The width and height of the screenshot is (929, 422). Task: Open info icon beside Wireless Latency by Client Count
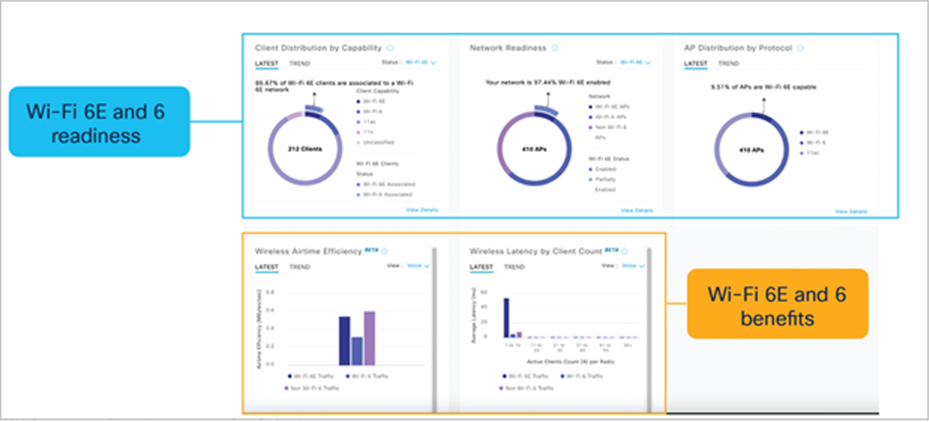[624, 251]
